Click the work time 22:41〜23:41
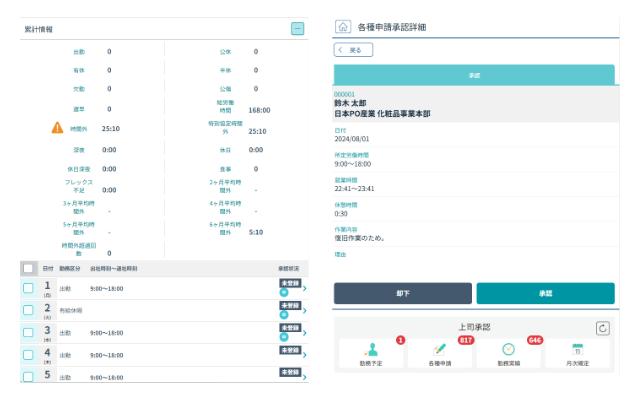 pyautogui.click(x=354, y=189)
